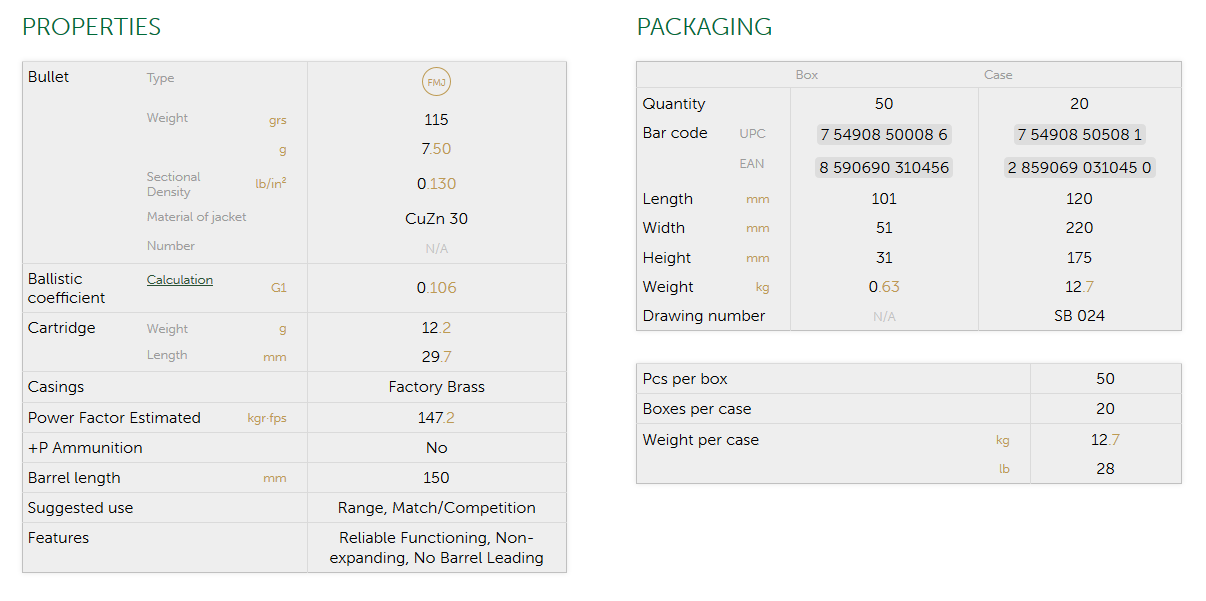Click the Boxes per case row label
1206x601 pixels.
pos(697,409)
